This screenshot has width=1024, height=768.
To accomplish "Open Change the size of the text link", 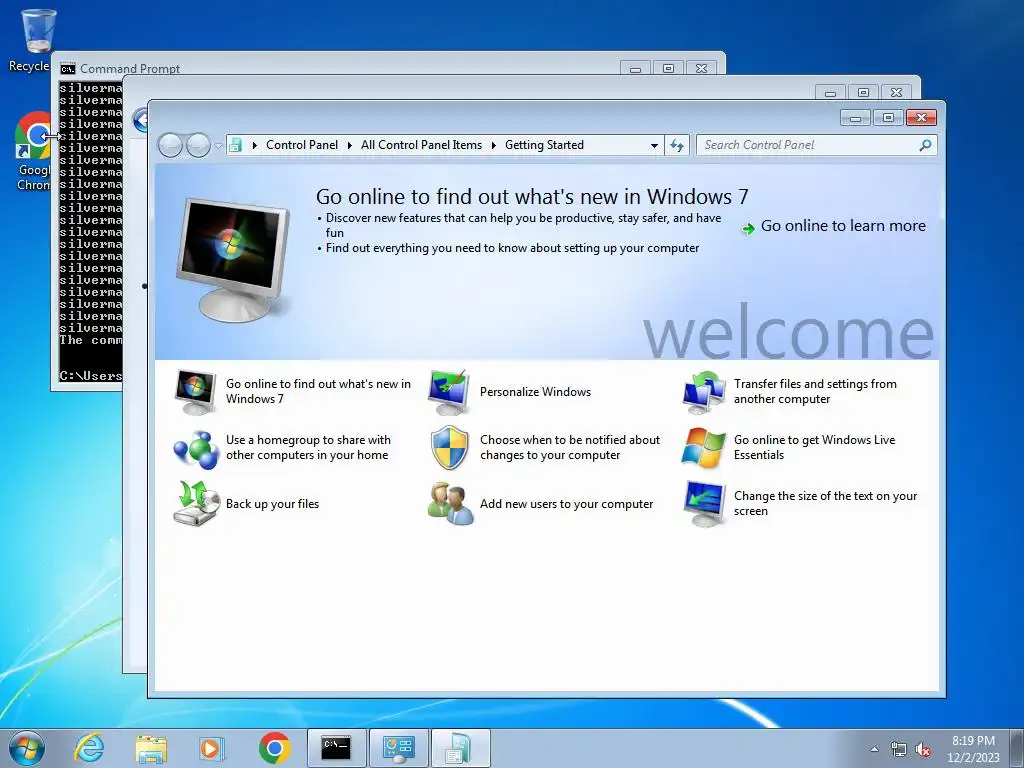I will (x=825, y=504).
